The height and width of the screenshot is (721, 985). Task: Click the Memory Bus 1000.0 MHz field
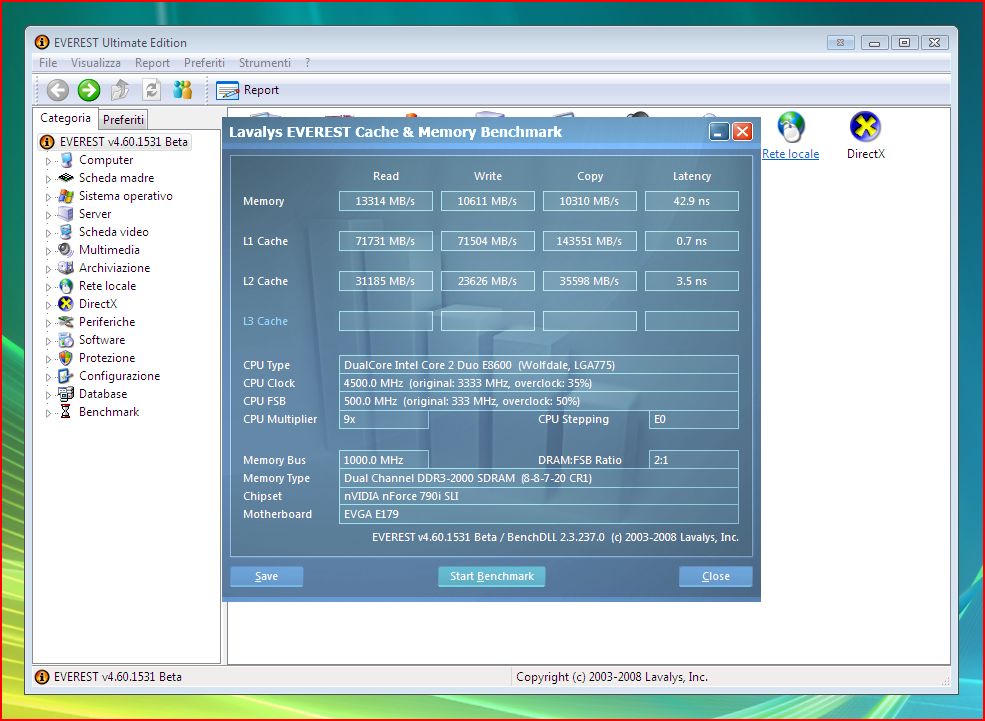pos(384,460)
